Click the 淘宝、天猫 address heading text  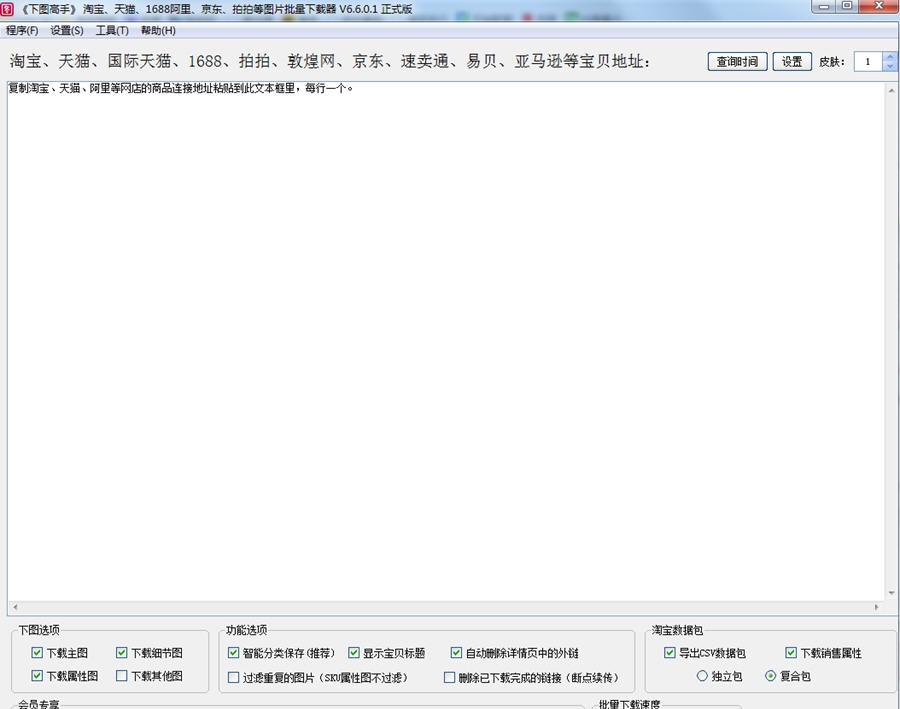point(329,61)
